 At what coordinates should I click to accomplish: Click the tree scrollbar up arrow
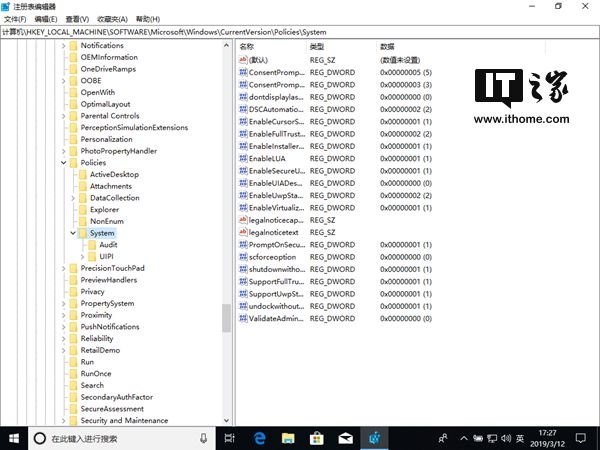point(226,46)
